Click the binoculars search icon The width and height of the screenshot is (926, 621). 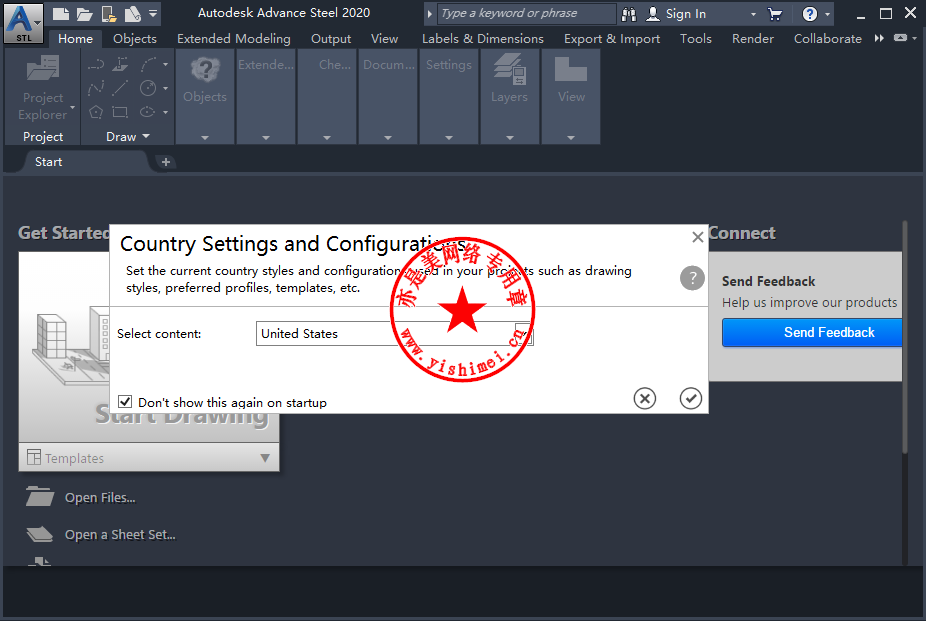point(629,14)
